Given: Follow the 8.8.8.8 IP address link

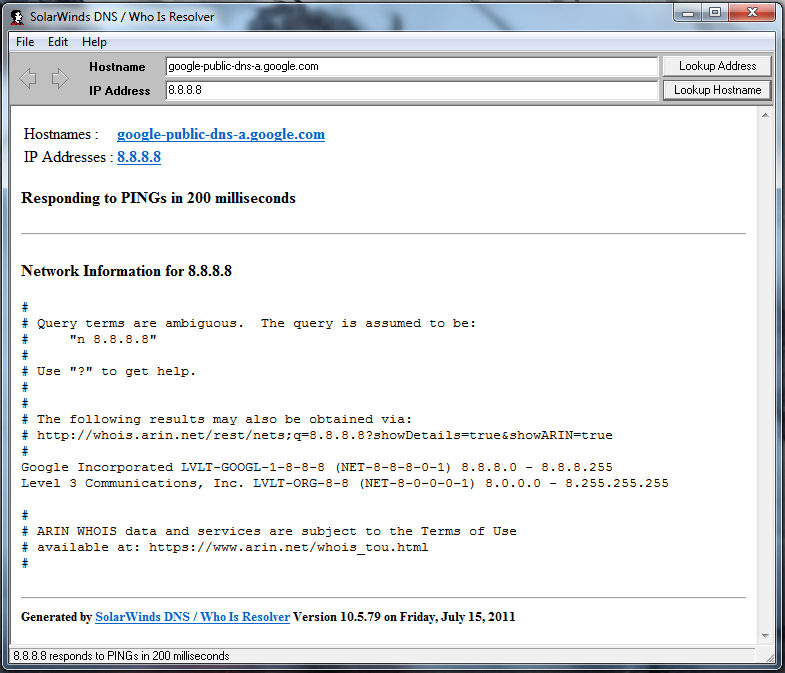Looking at the screenshot, I should [x=139, y=157].
